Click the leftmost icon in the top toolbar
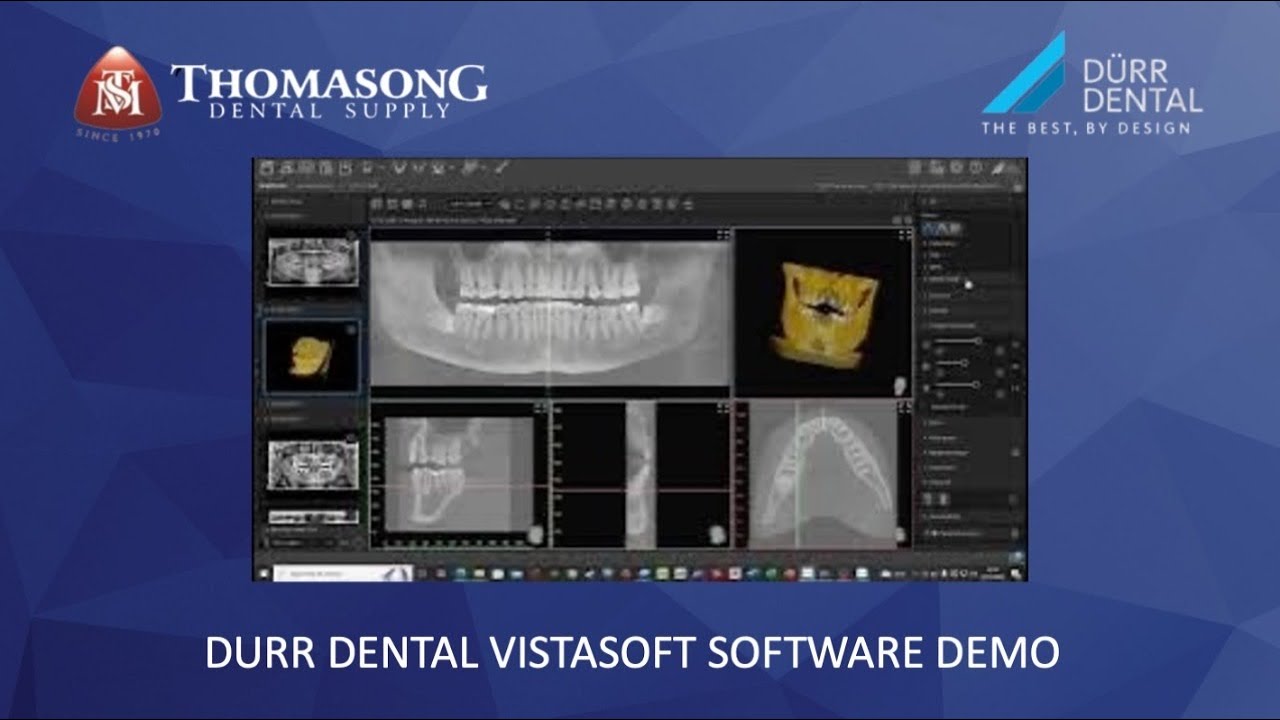Viewport: 1280px width, 720px height. (x=267, y=168)
